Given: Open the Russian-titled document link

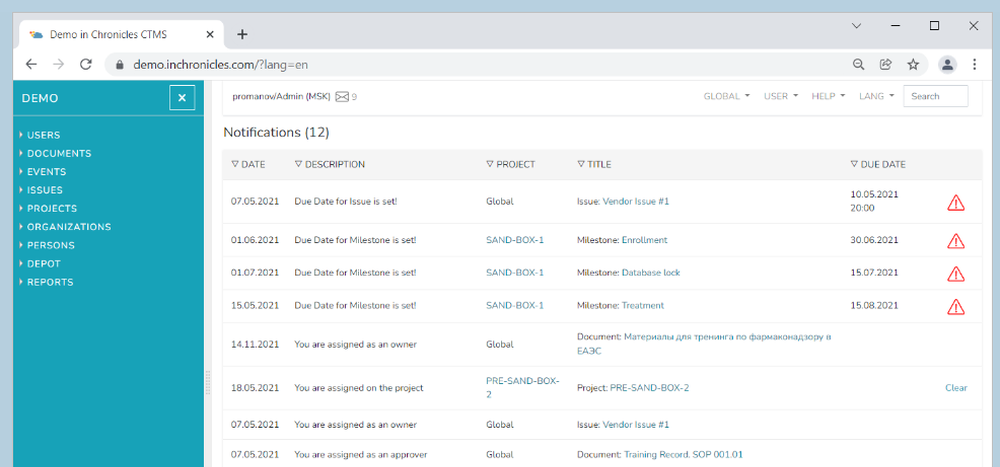Looking at the screenshot, I should (x=705, y=344).
